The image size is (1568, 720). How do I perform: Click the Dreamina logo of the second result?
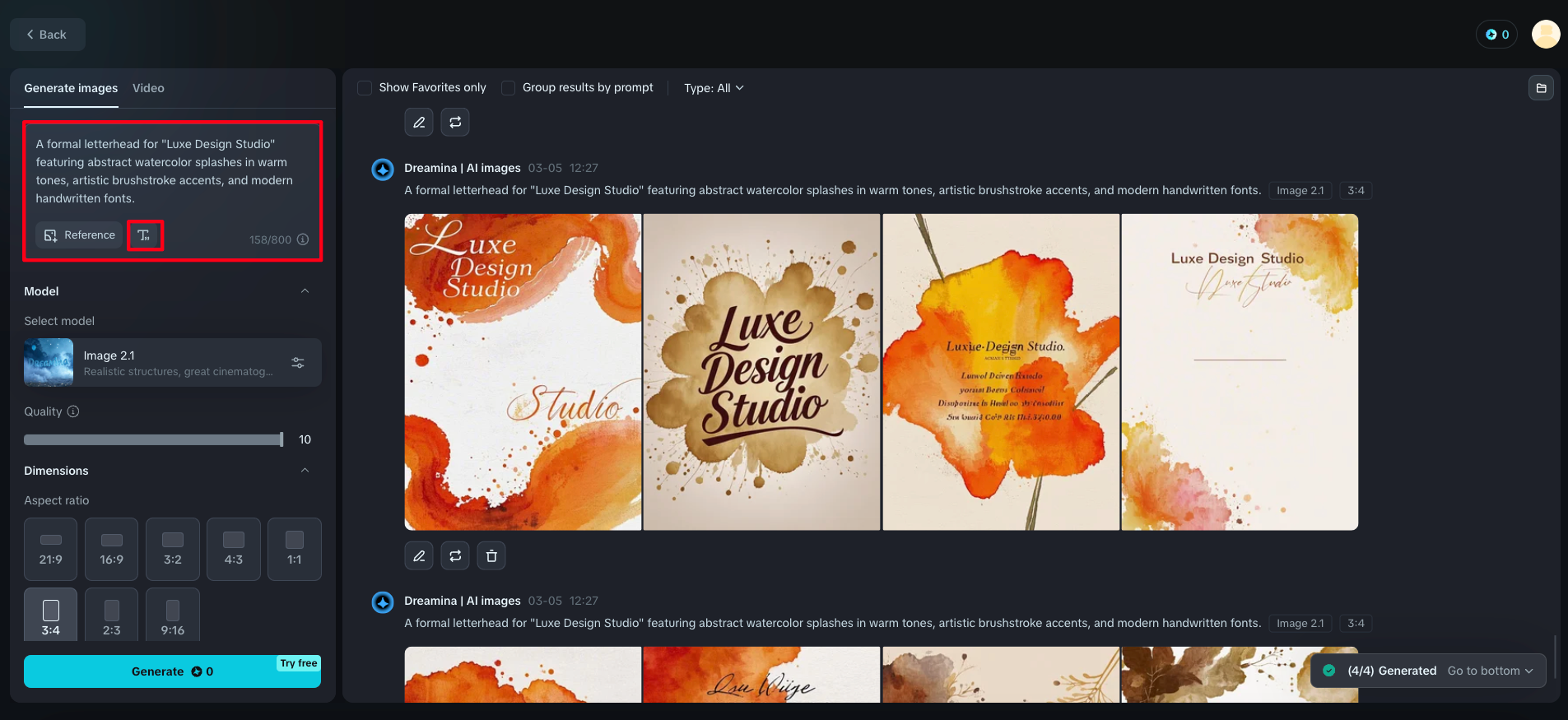(383, 602)
